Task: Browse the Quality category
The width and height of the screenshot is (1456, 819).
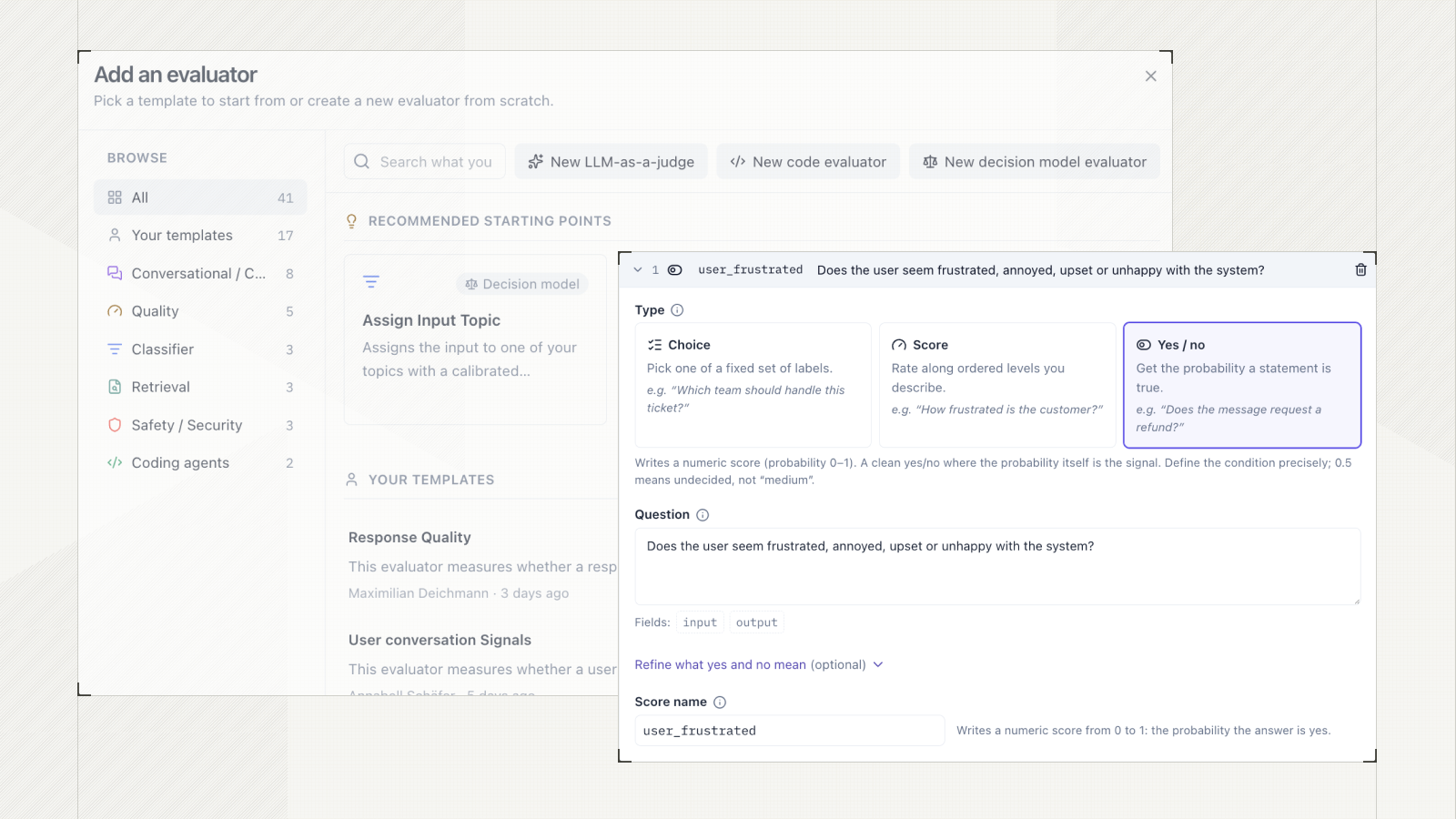Action: (200, 311)
